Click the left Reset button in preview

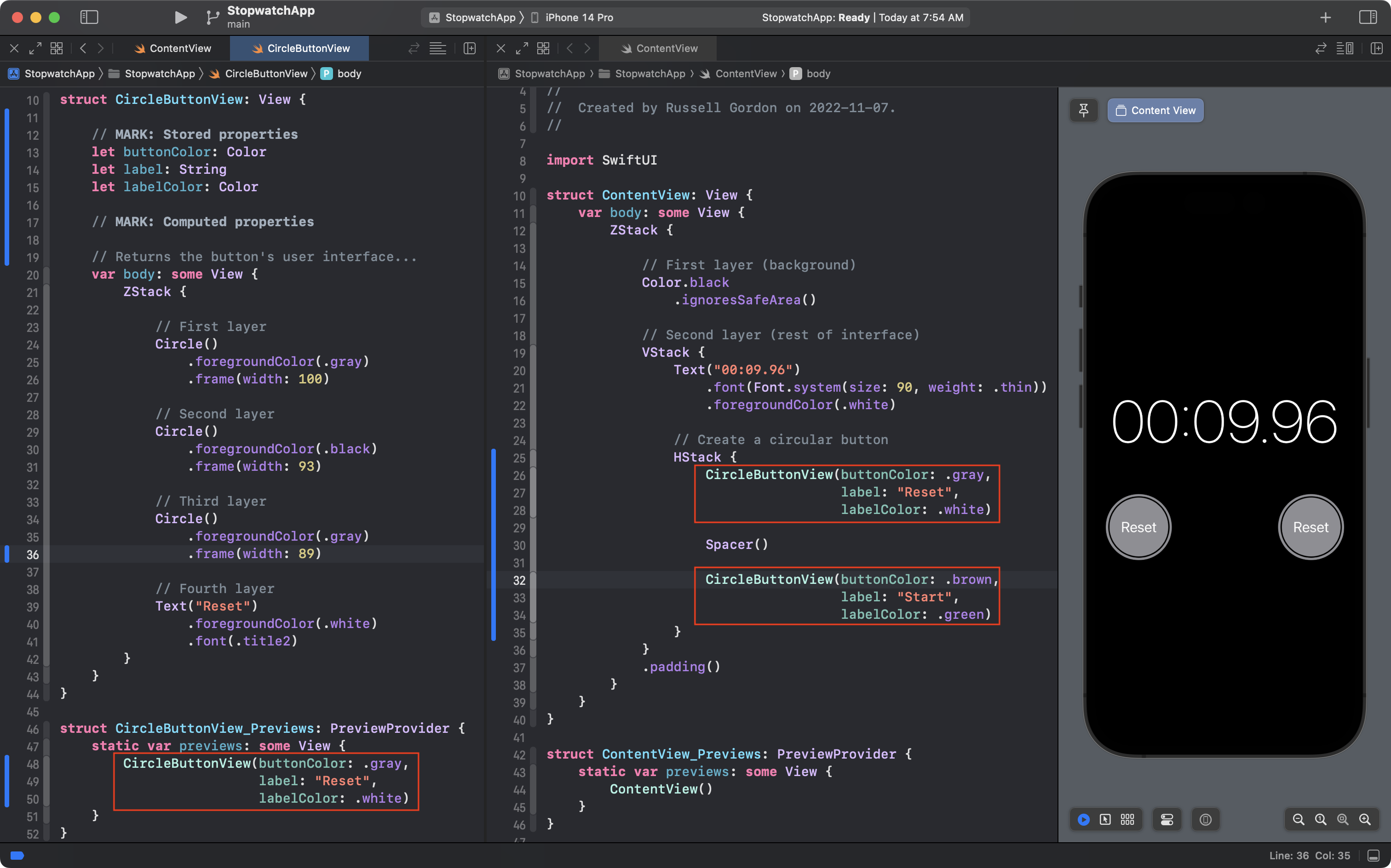1138,527
